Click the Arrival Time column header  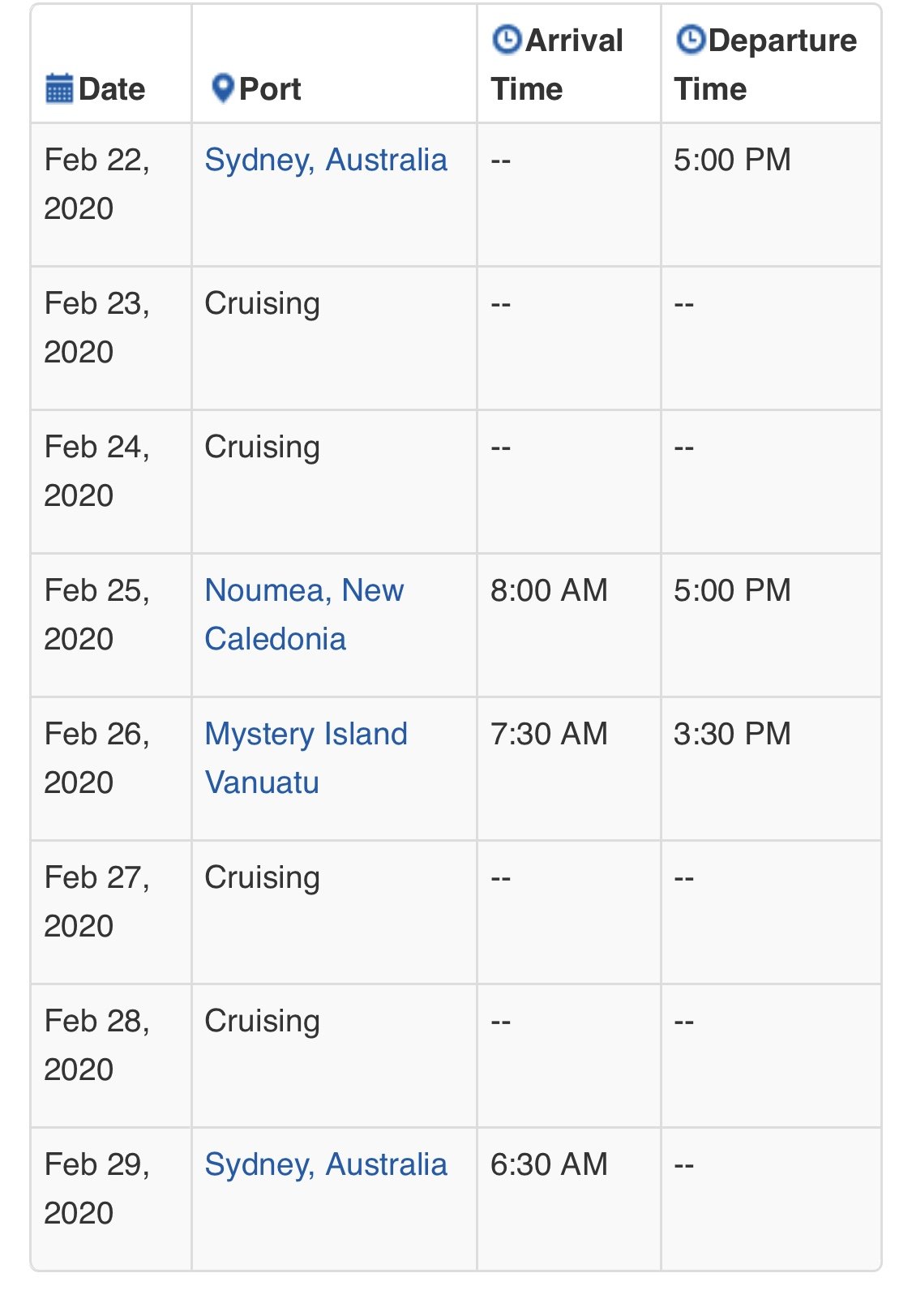click(x=557, y=64)
